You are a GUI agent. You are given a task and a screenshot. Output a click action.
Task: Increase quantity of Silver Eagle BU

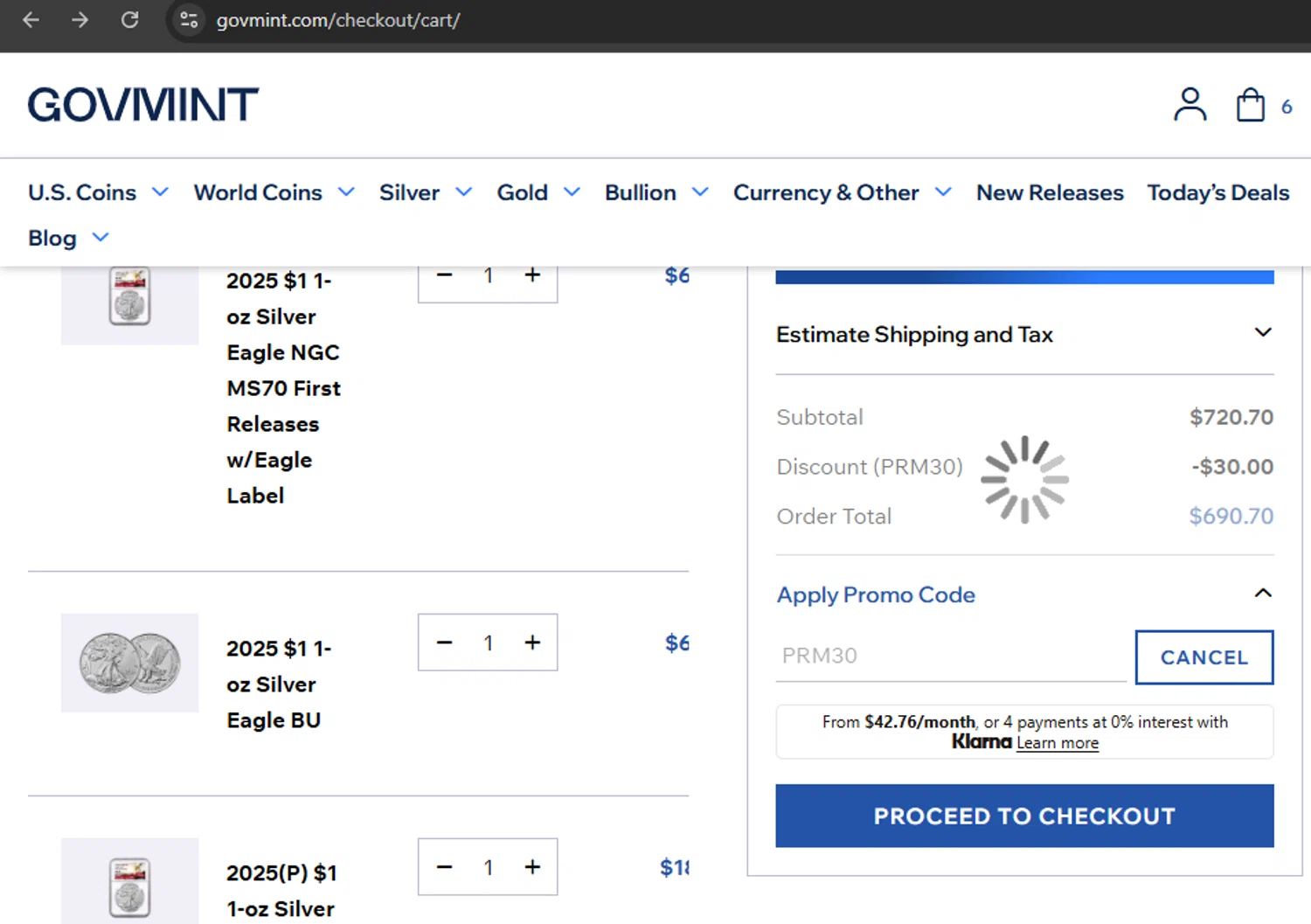pos(532,643)
